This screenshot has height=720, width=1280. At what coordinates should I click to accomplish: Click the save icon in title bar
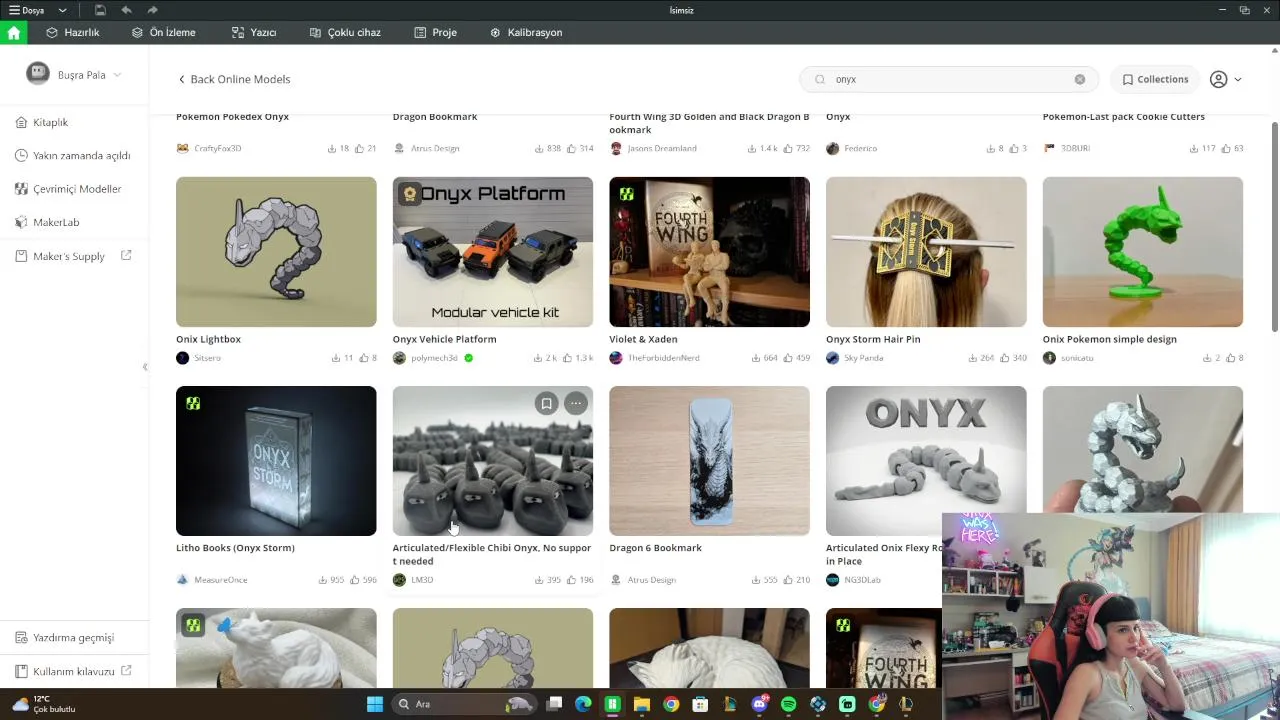tap(100, 10)
